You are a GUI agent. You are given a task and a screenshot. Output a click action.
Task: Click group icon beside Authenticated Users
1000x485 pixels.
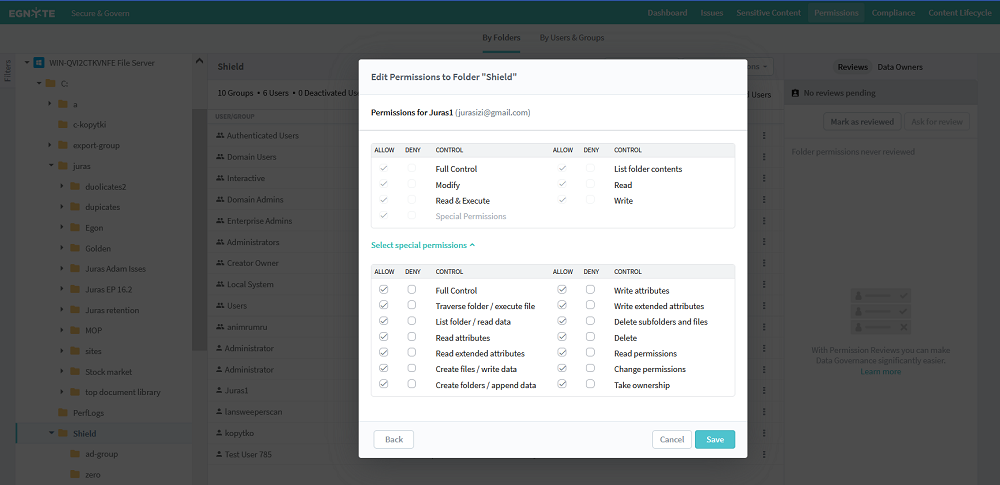point(220,135)
